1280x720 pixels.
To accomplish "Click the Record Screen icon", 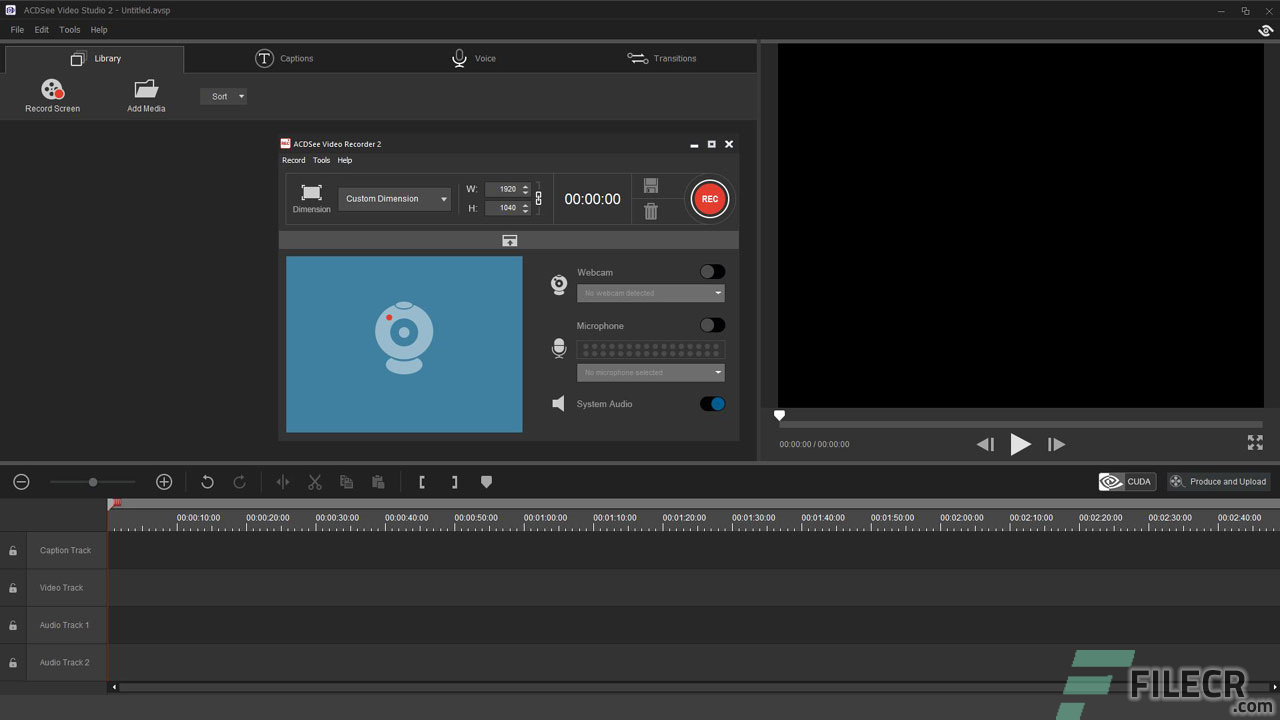I will click(x=52, y=90).
